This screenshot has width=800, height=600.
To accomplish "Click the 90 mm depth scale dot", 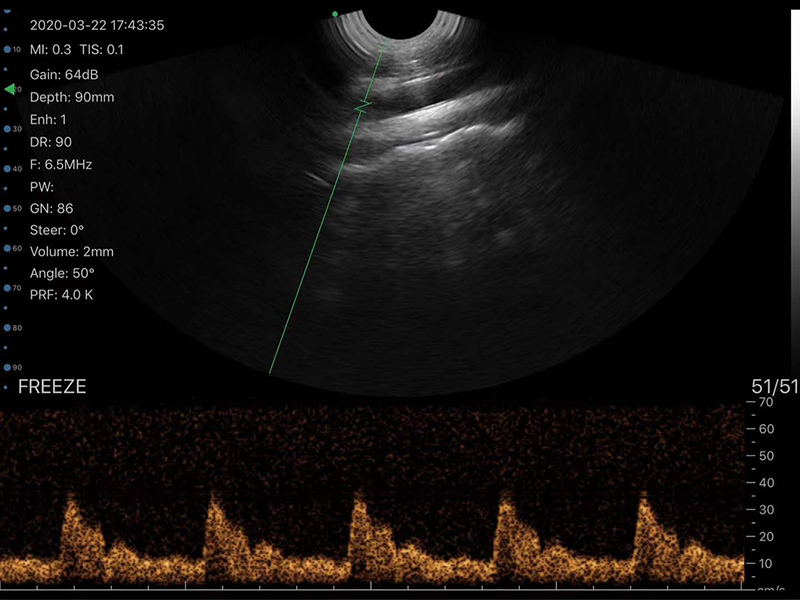I will coord(8,368).
